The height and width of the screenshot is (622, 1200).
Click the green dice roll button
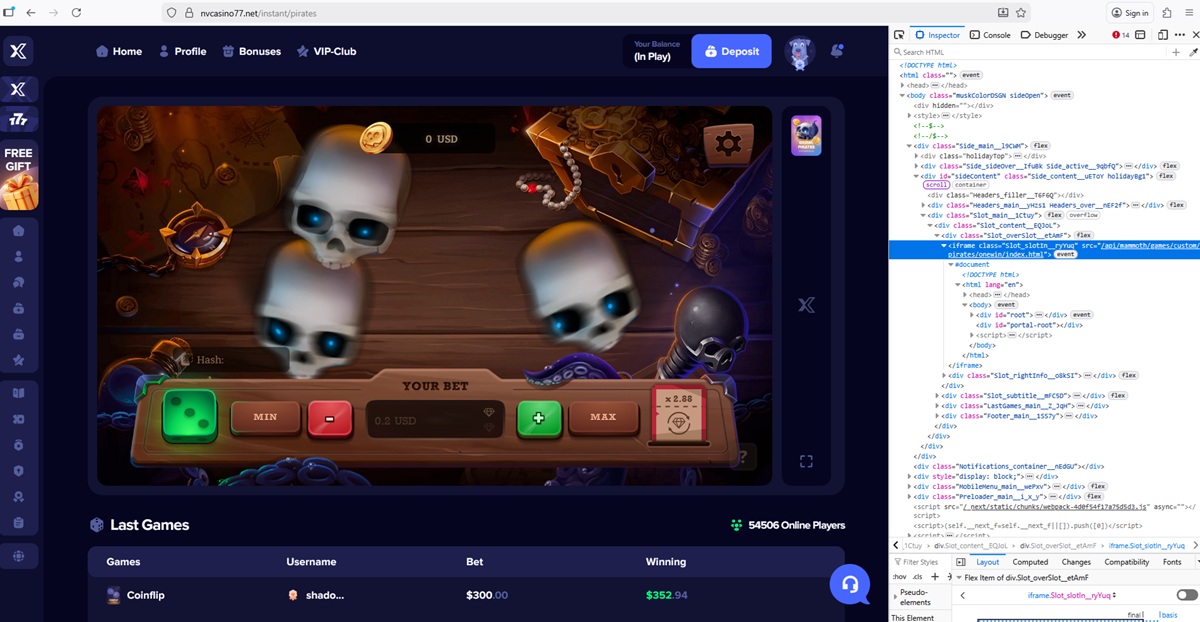click(189, 416)
